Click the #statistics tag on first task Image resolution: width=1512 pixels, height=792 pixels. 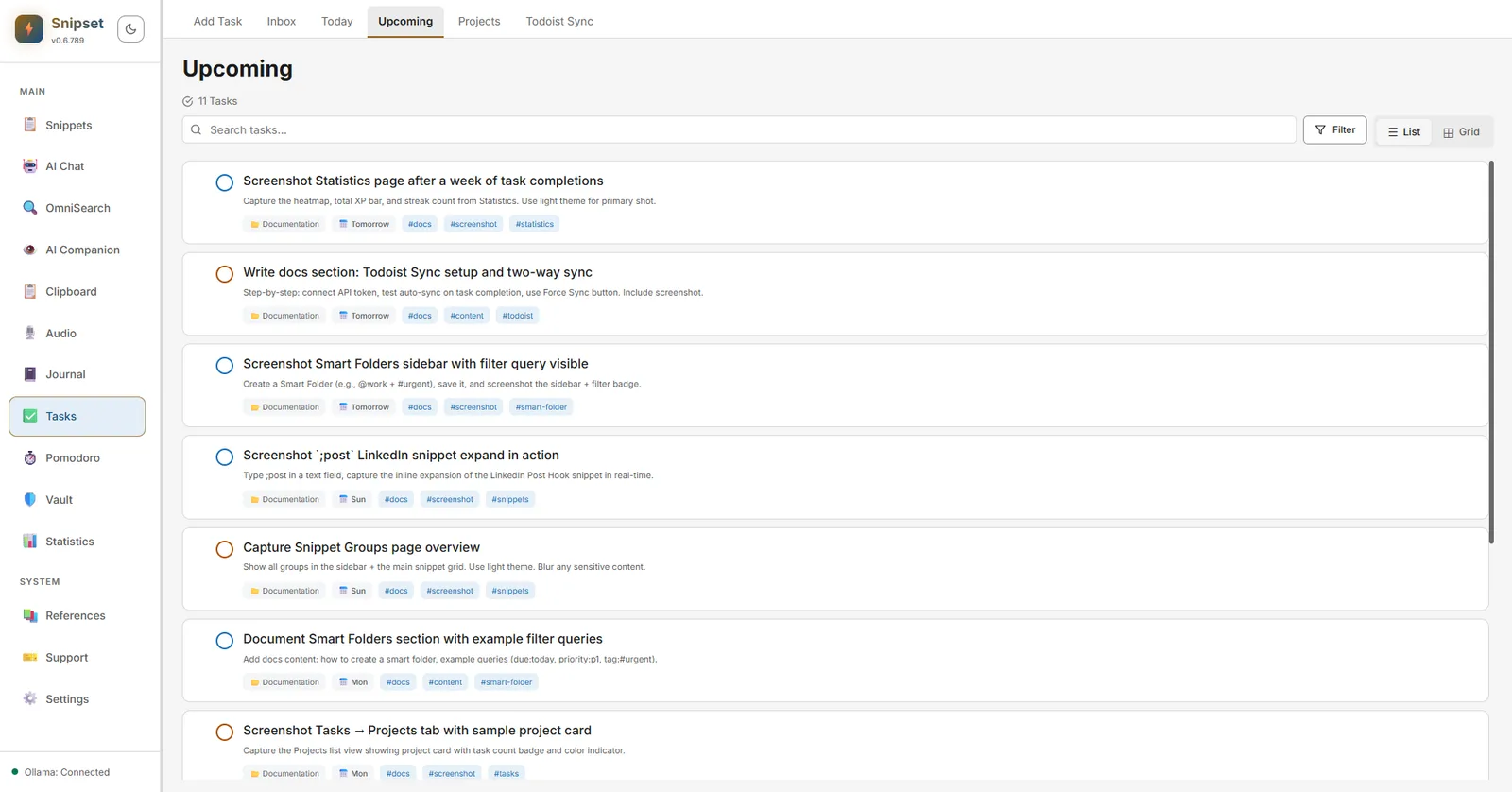click(x=535, y=224)
